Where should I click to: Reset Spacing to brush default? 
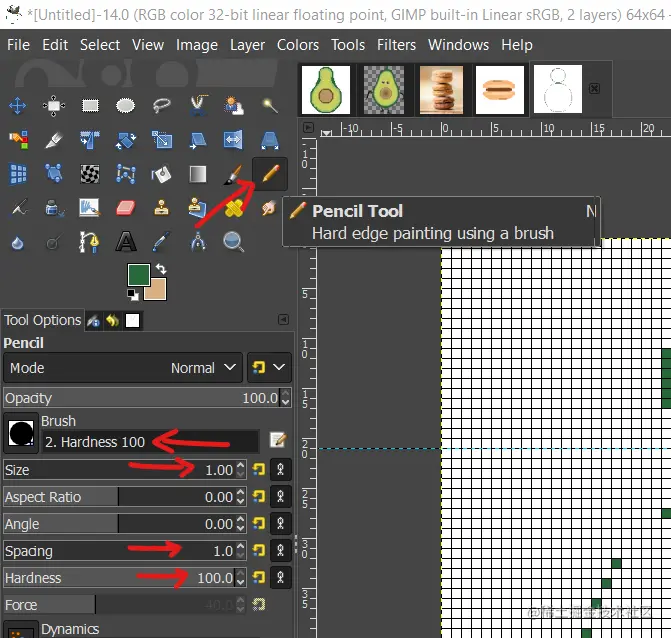coord(258,551)
